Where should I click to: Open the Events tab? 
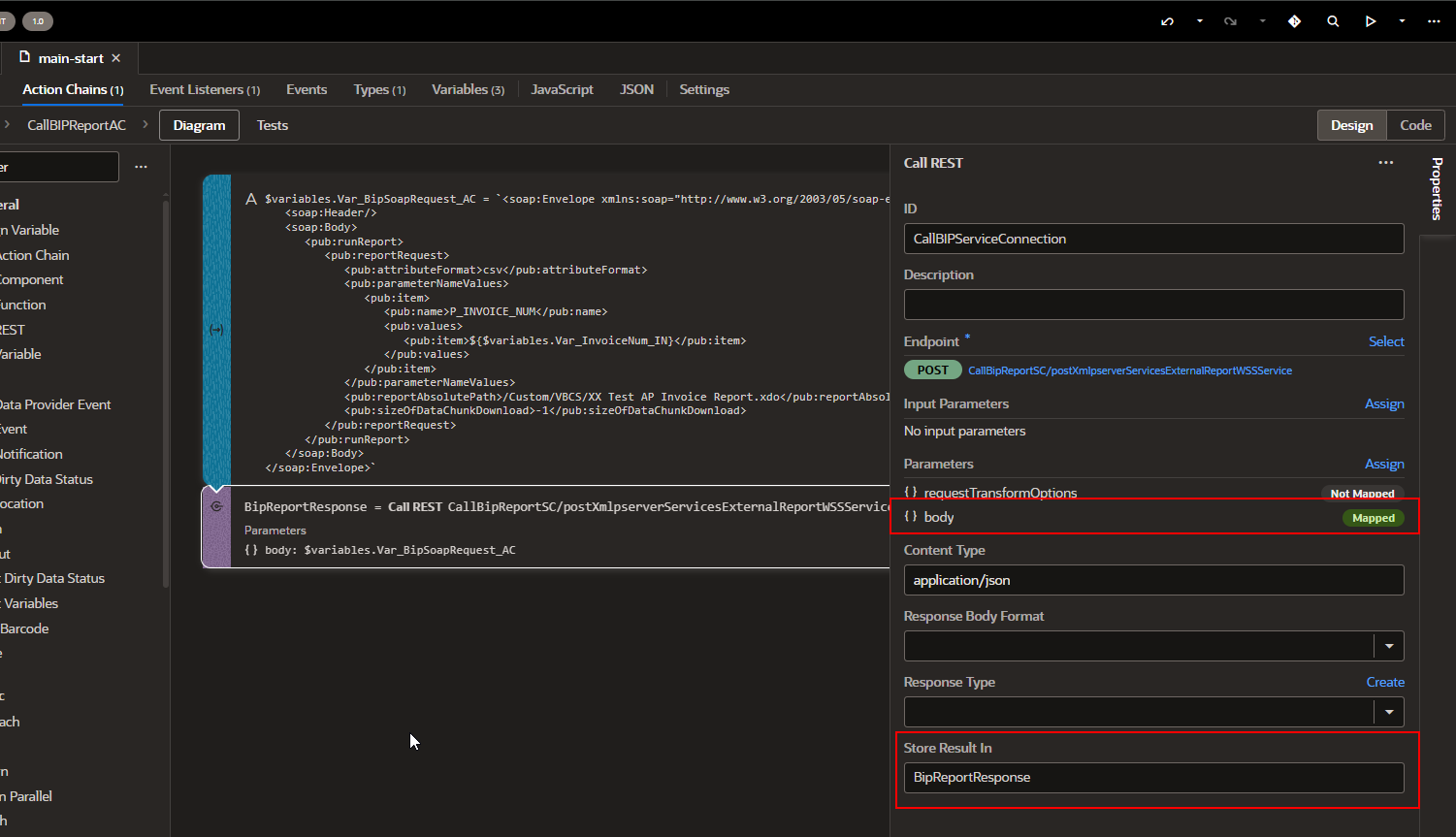click(x=307, y=89)
